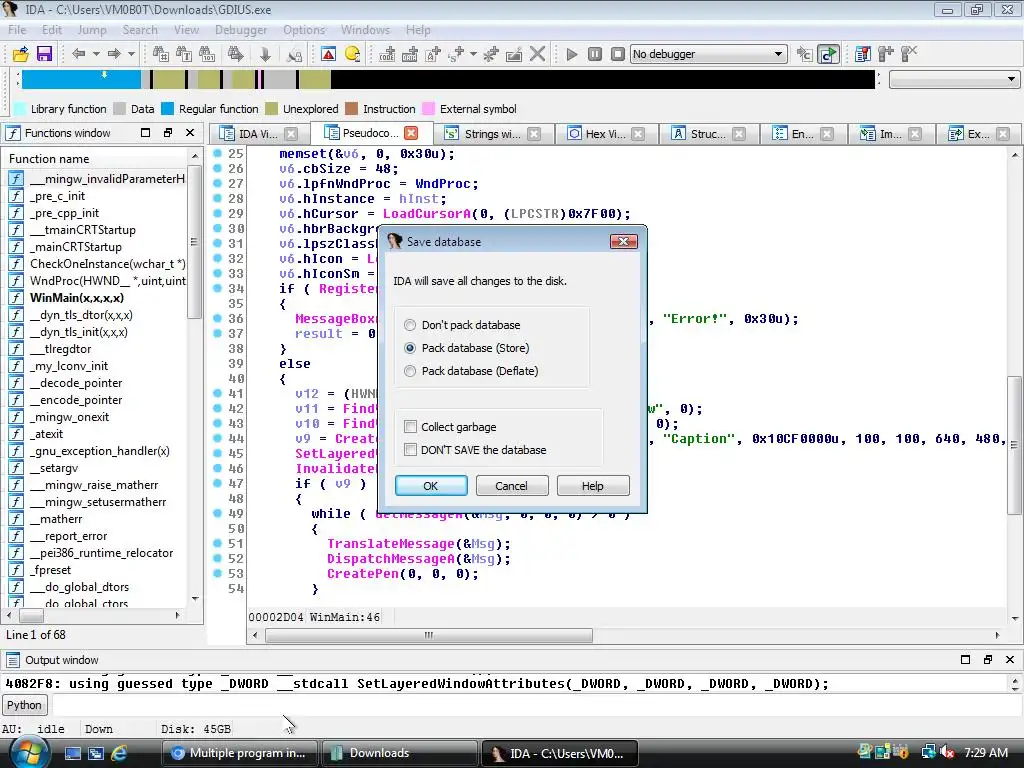
Task: Click the down arrow jump icon
Action: [265, 54]
